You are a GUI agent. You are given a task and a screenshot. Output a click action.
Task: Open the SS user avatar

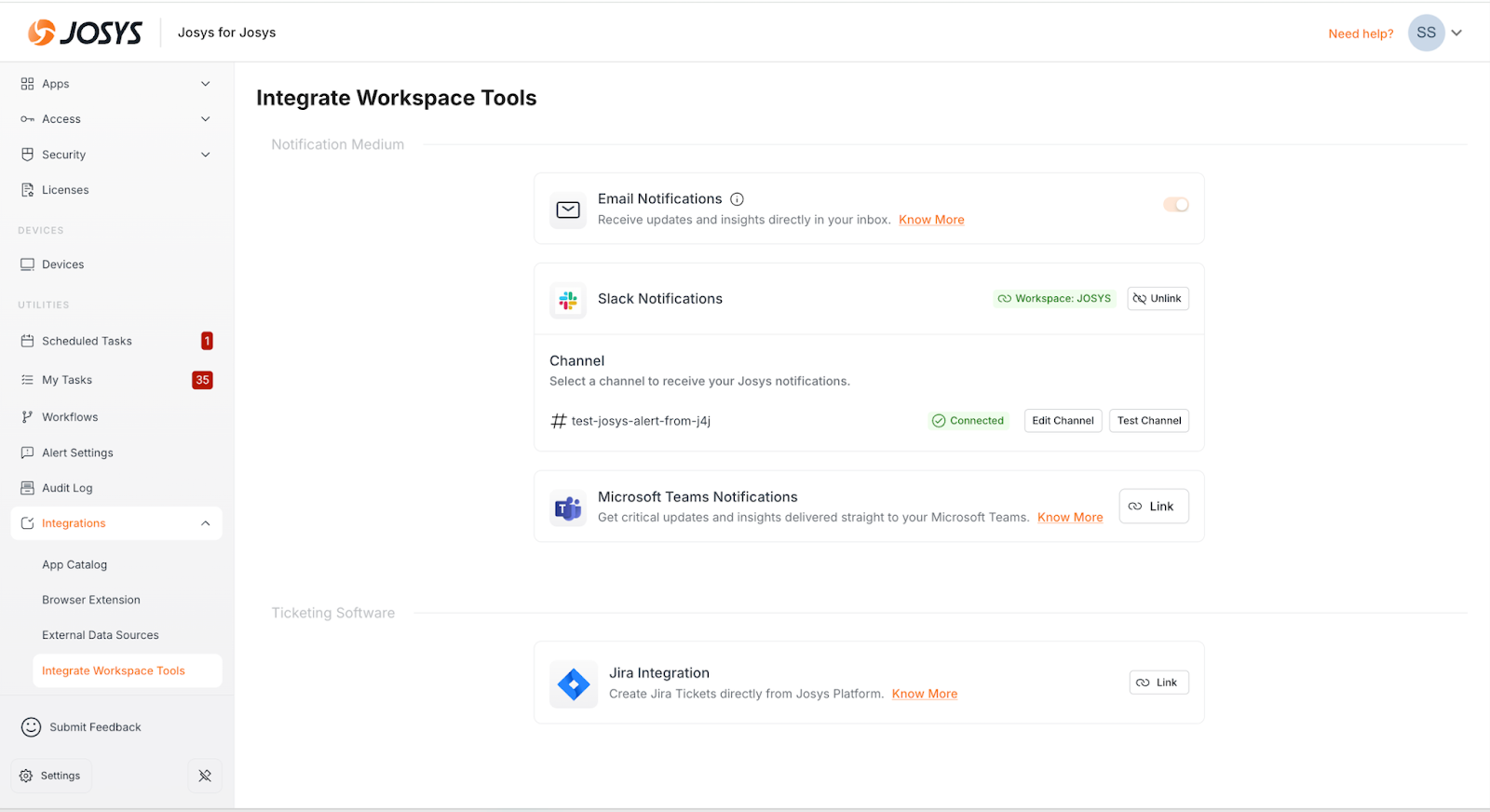[1426, 33]
